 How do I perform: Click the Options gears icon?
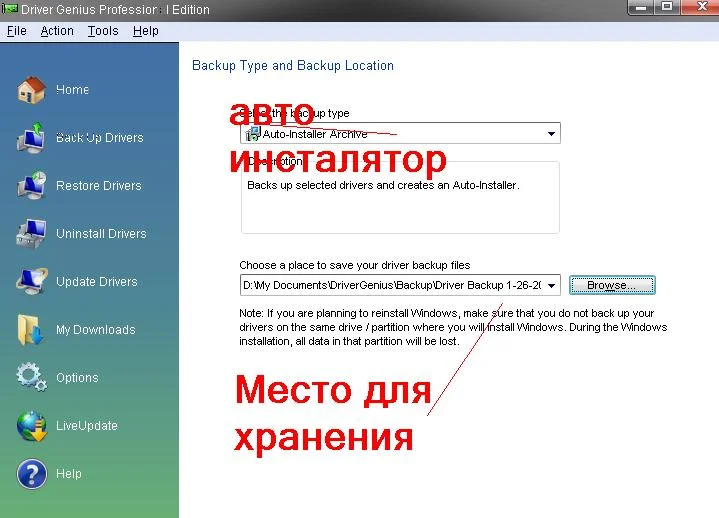click(31, 377)
